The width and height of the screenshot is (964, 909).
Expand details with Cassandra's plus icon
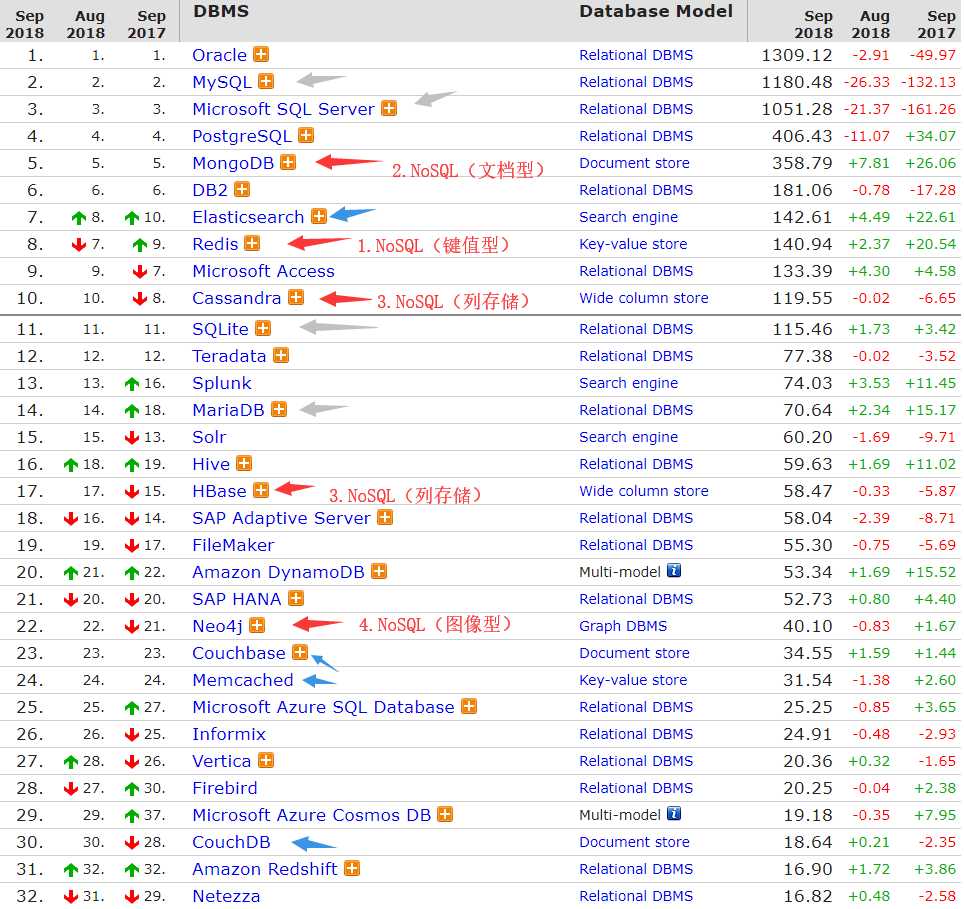pyautogui.click(x=296, y=297)
